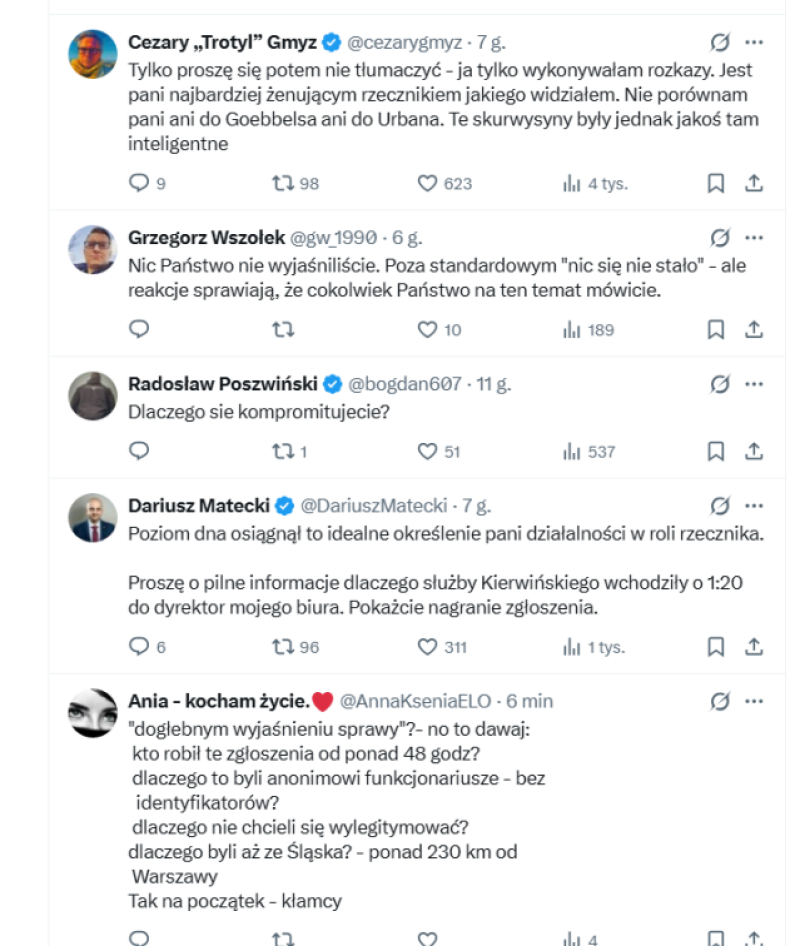The image size is (800, 946).
Task: Open more options menu on Grzegorz Wszołek's tweet
Action: tap(754, 238)
